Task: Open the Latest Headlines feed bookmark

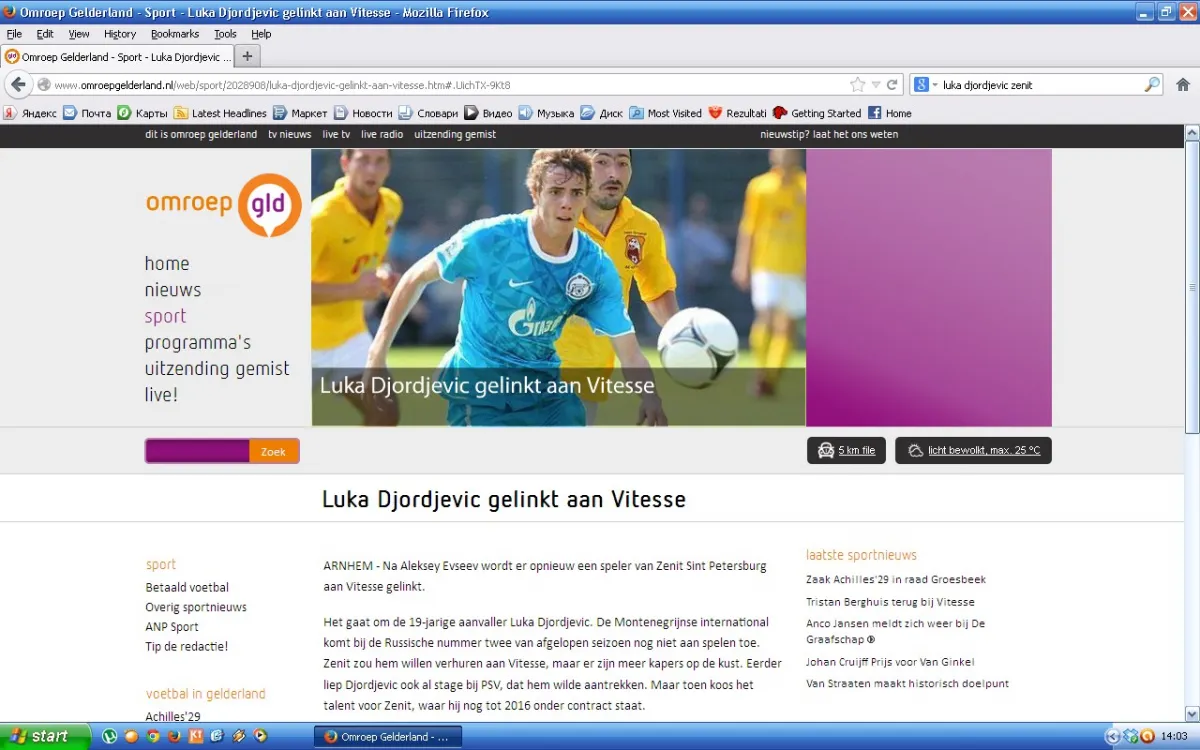Action: tap(220, 113)
